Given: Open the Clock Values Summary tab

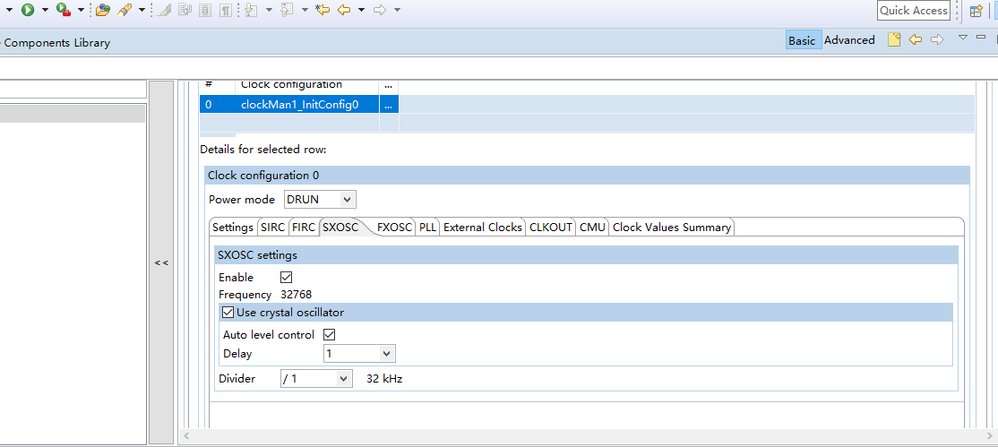Looking at the screenshot, I should pyautogui.click(x=671, y=227).
